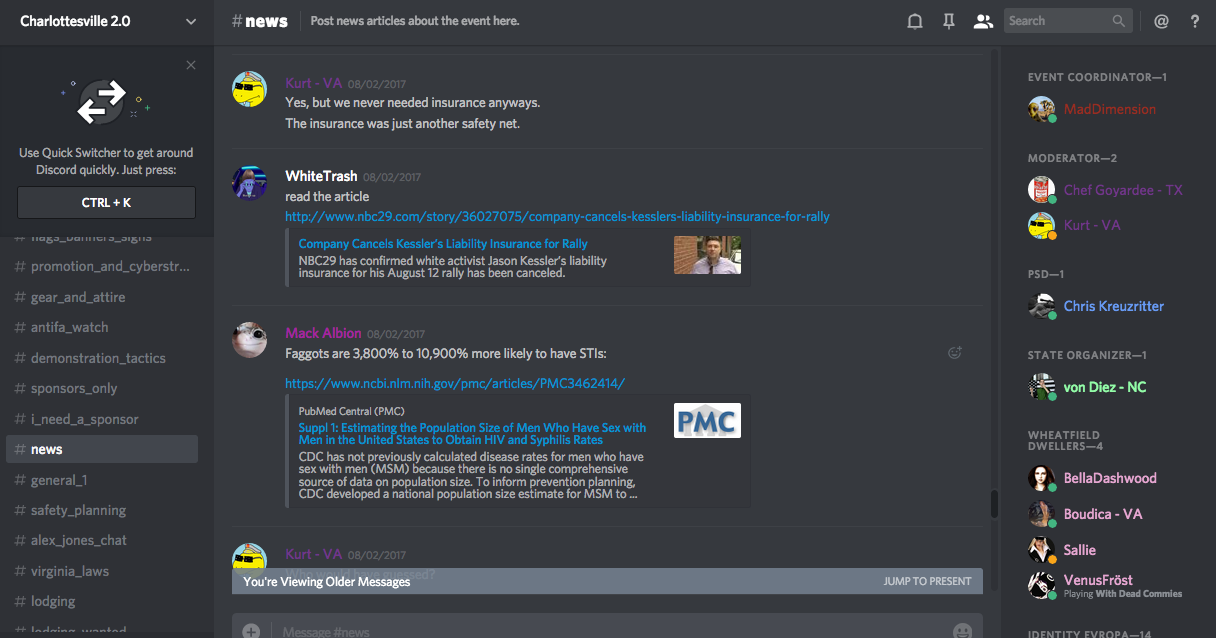Switch to the general_1 channel

click(58, 480)
